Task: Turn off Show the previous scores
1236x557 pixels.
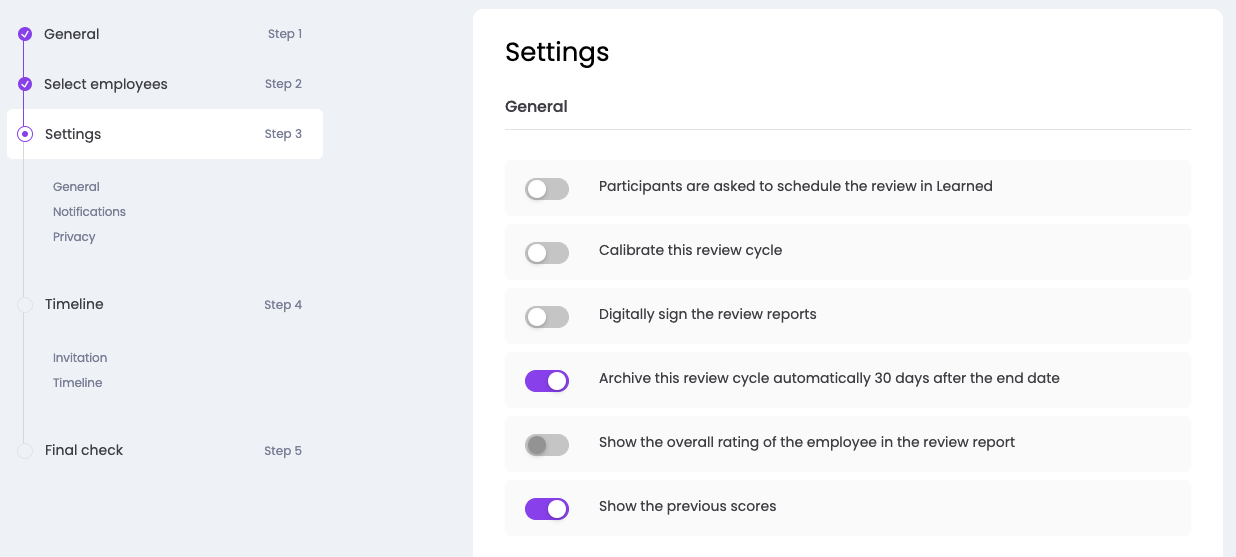Action: pyautogui.click(x=547, y=508)
